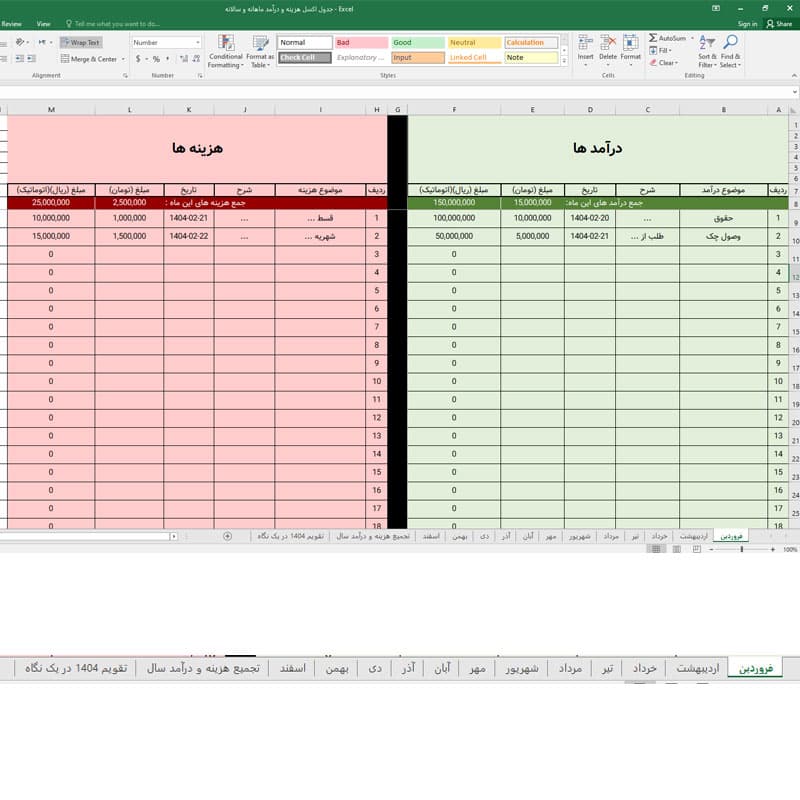800x800 pixels.
Task: Toggle the Wrap Text button
Action: pyautogui.click(x=81, y=42)
